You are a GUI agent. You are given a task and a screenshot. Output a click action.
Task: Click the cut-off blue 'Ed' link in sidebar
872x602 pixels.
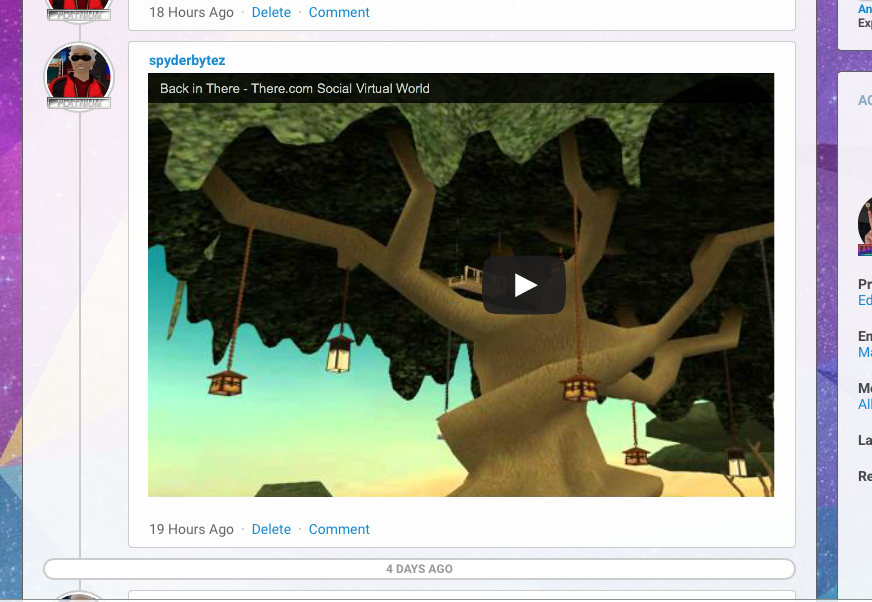pyautogui.click(x=864, y=300)
